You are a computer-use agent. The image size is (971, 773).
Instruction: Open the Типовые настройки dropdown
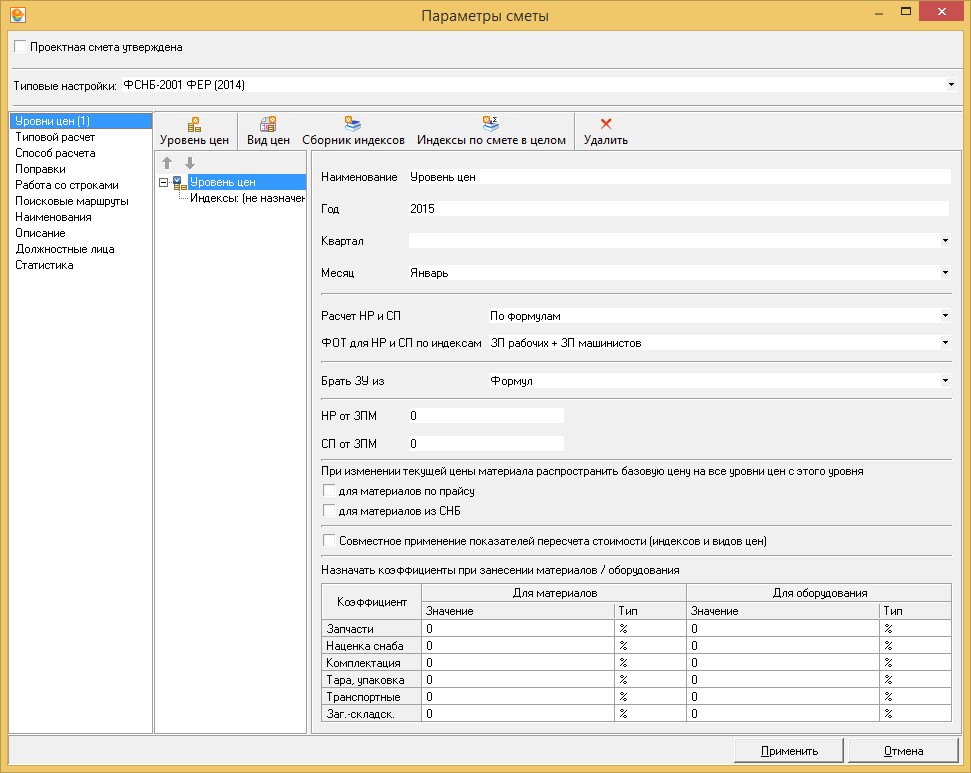point(950,85)
